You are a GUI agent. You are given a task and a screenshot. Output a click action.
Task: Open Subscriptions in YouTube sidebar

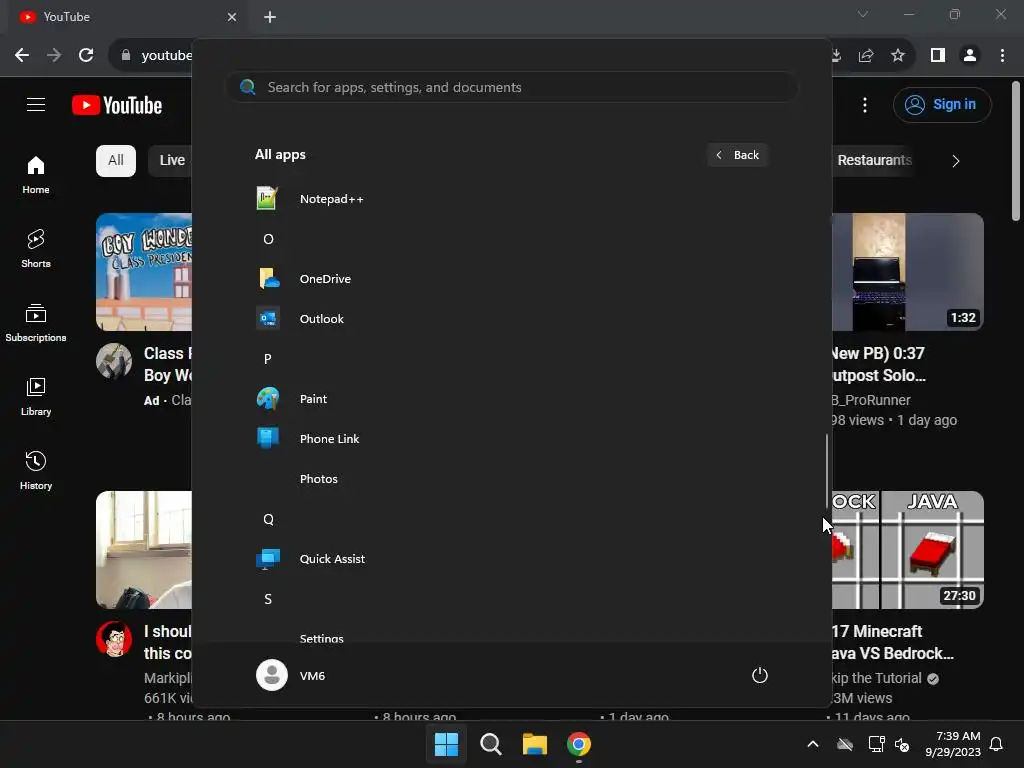pyautogui.click(x=36, y=323)
